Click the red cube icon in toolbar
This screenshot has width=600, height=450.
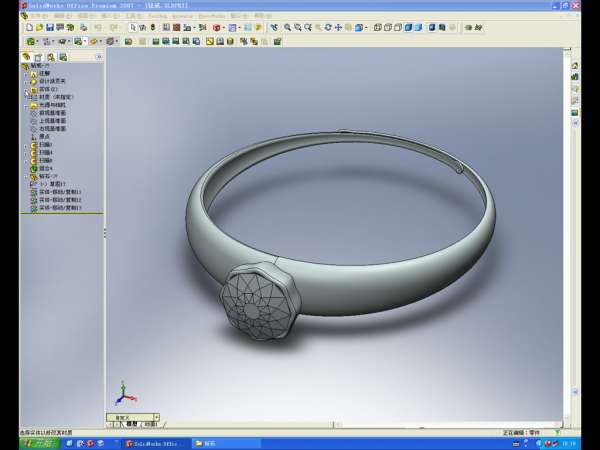coord(216,28)
